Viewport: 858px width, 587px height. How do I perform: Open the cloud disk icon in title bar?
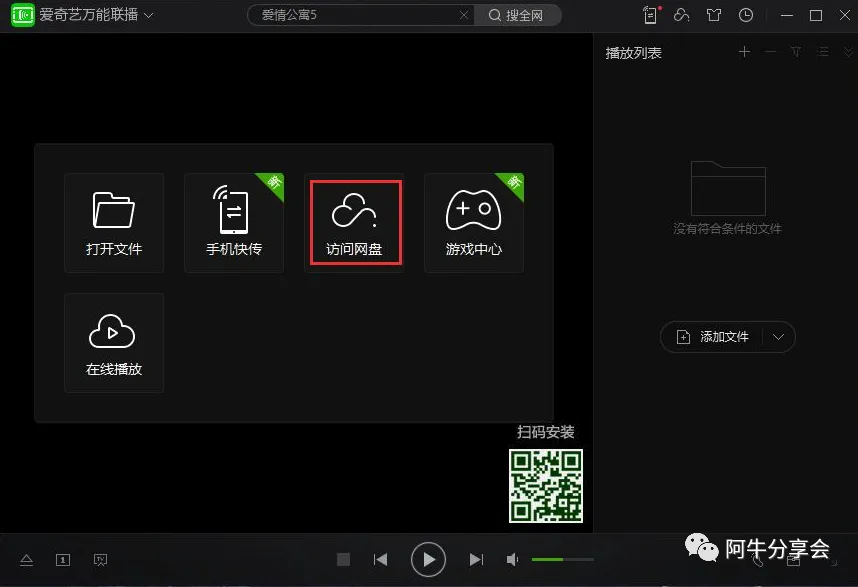click(x=681, y=15)
